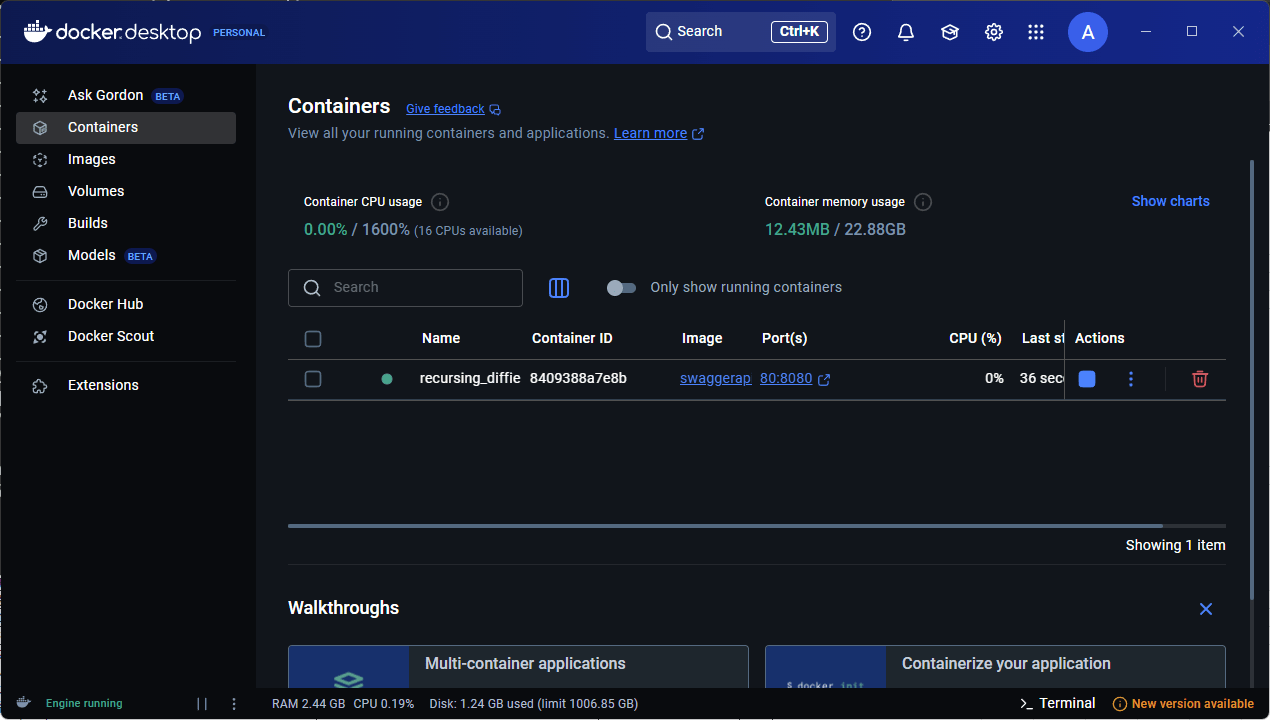The image size is (1270, 720).
Task: Select the recursing_diffie row checkbox
Action: [313, 379]
